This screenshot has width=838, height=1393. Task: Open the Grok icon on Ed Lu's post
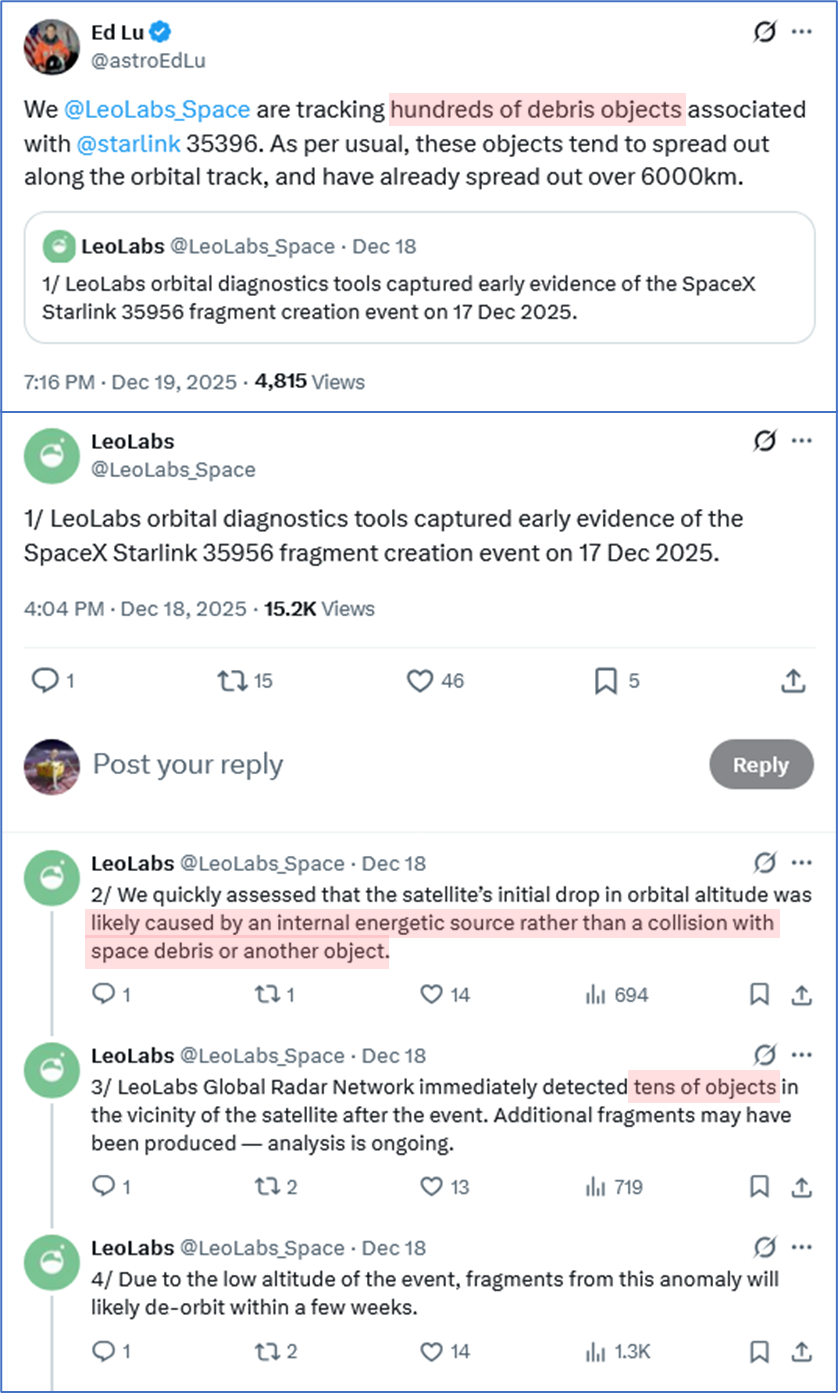(x=765, y=32)
